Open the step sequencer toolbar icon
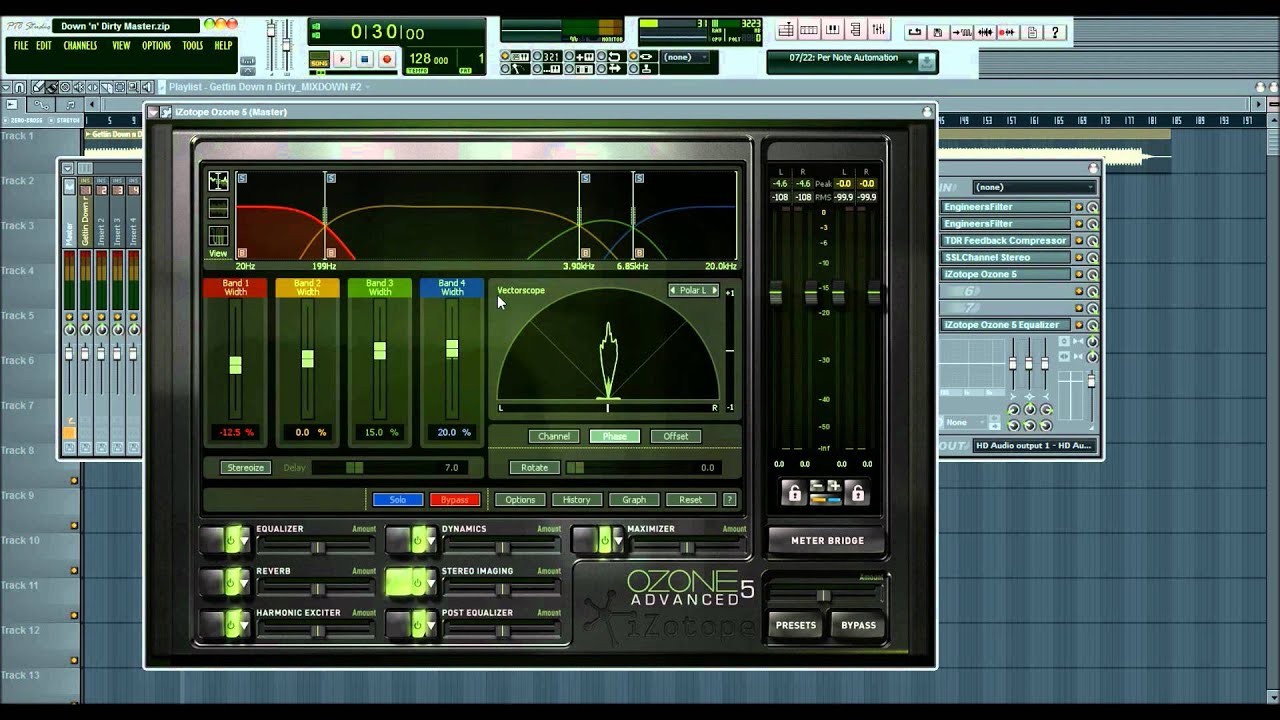This screenshot has height=720, width=1280. pyautogui.click(x=810, y=31)
